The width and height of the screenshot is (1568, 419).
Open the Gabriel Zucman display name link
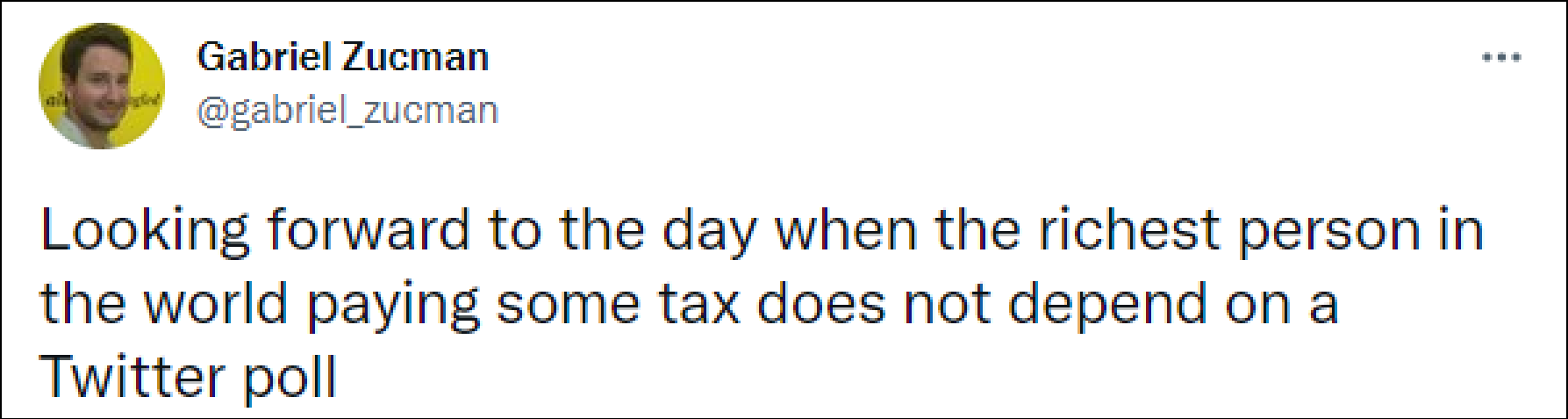click(x=342, y=58)
